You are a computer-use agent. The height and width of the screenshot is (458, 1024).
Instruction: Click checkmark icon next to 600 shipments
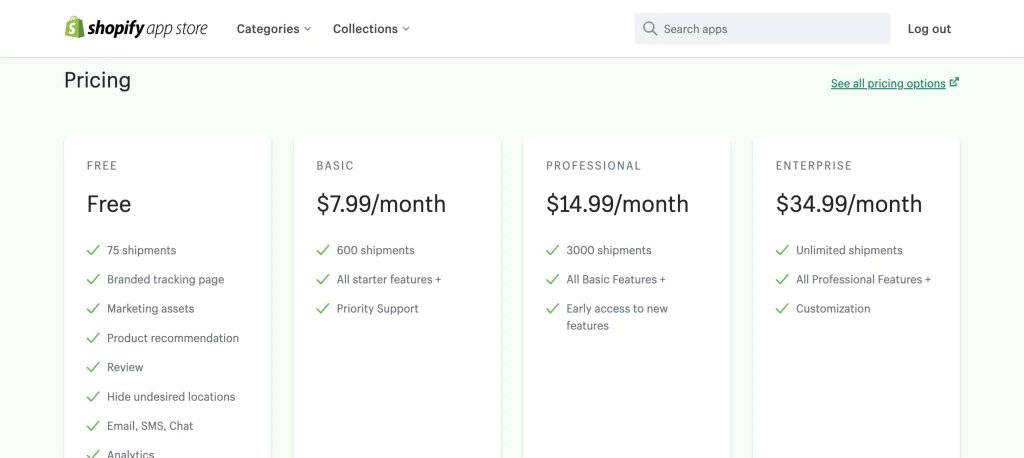click(323, 250)
